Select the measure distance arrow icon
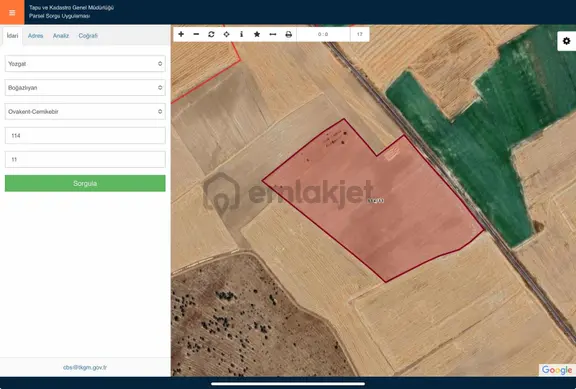This screenshot has width=576, height=389. (x=273, y=34)
